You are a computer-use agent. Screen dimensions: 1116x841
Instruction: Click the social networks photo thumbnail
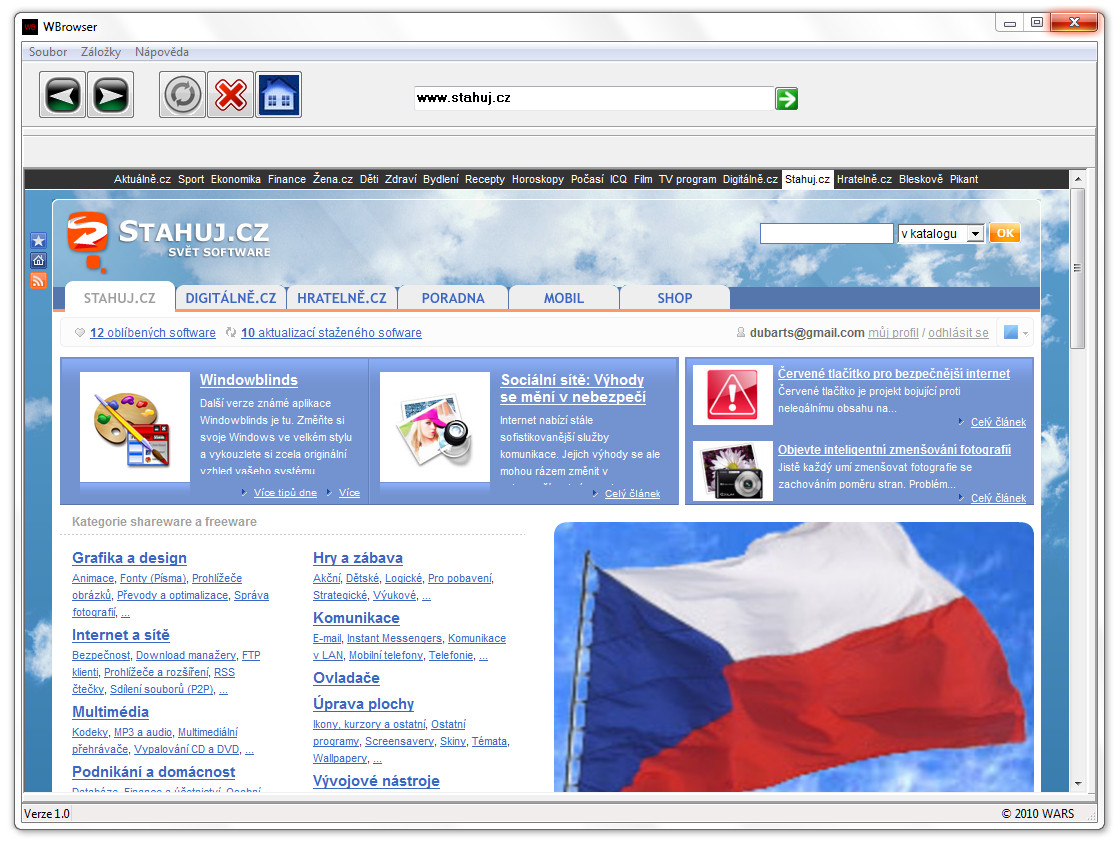435,427
